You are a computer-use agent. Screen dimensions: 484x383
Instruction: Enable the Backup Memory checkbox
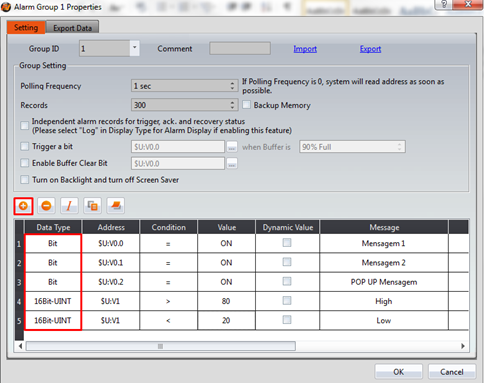[247, 105]
